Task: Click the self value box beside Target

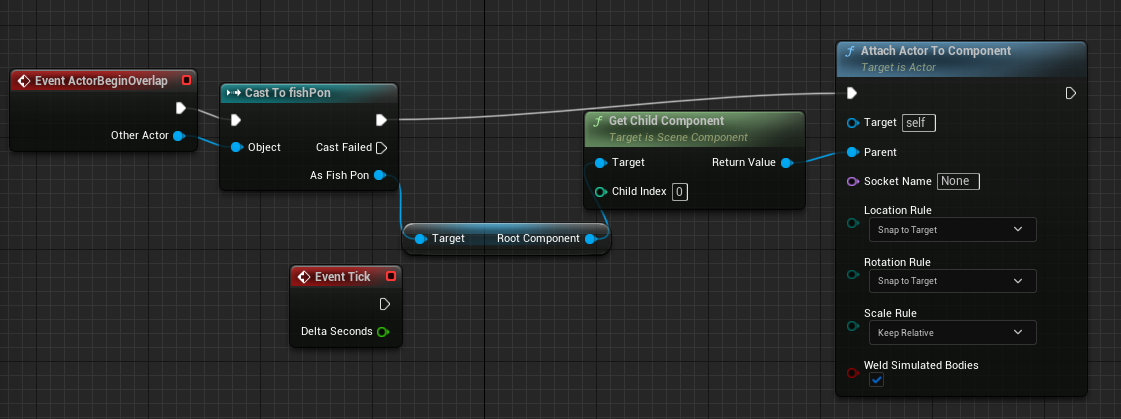Action: pos(919,123)
